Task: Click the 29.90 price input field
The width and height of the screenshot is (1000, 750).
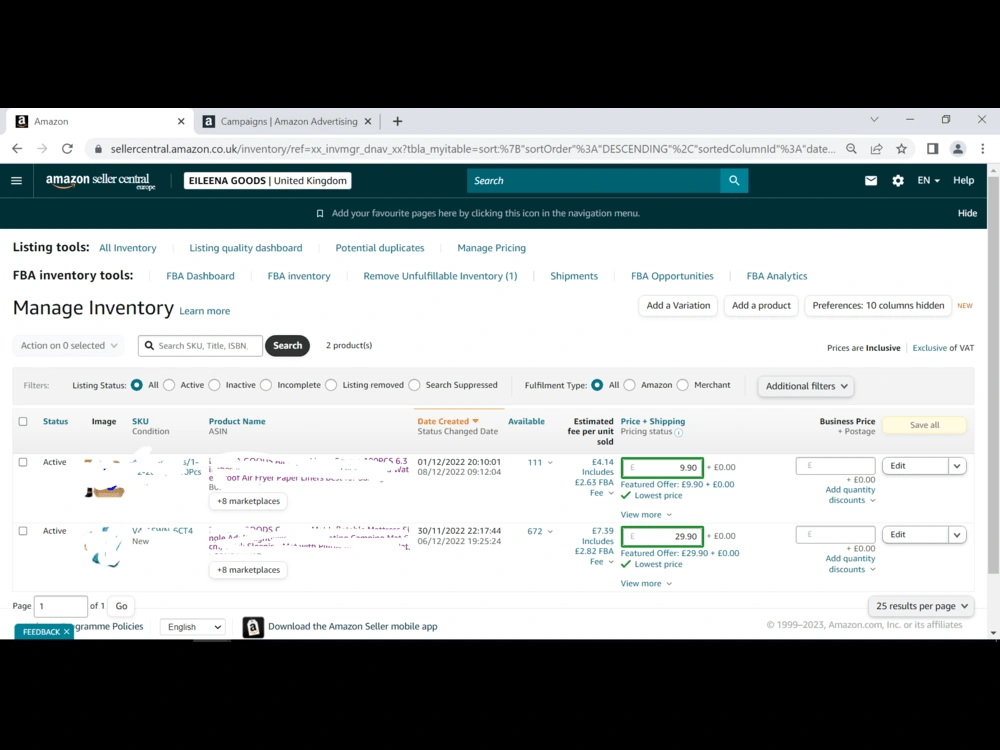Action: click(662, 536)
